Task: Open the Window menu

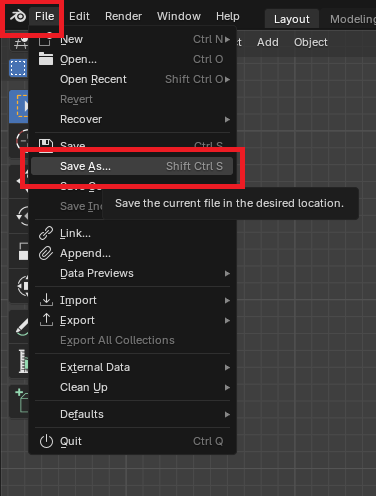Action: tap(179, 16)
